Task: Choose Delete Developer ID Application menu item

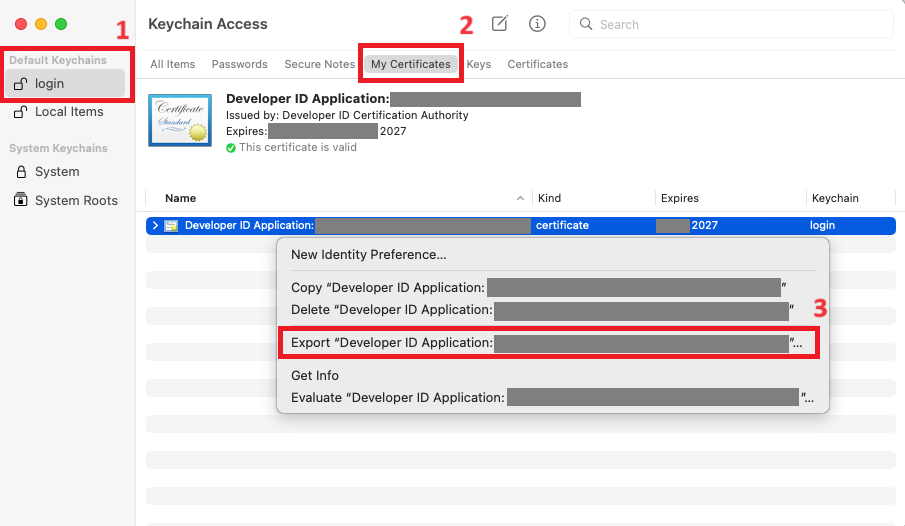Action: tap(552, 309)
